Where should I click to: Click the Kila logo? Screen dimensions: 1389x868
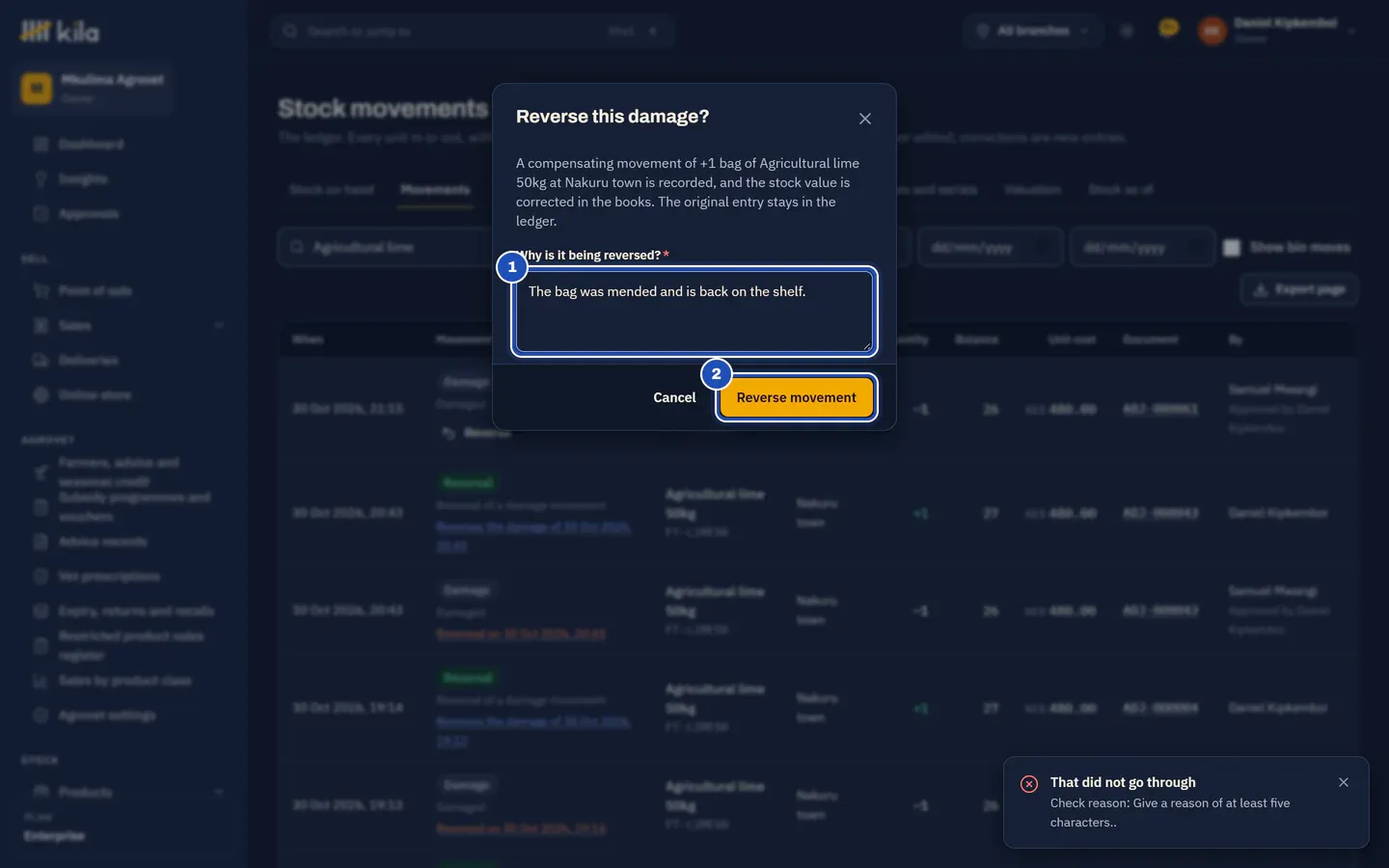pyautogui.click(x=60, y=32)
